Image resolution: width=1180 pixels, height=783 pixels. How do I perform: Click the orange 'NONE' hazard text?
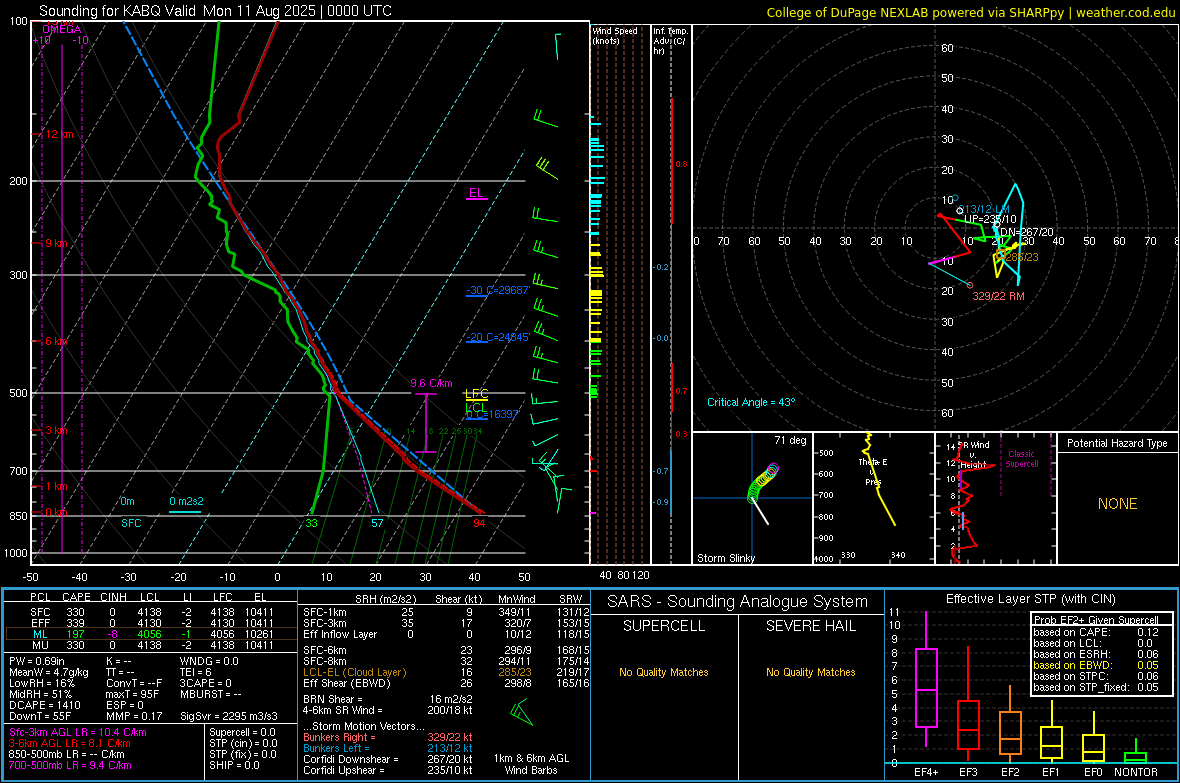tap(1118, 504)
